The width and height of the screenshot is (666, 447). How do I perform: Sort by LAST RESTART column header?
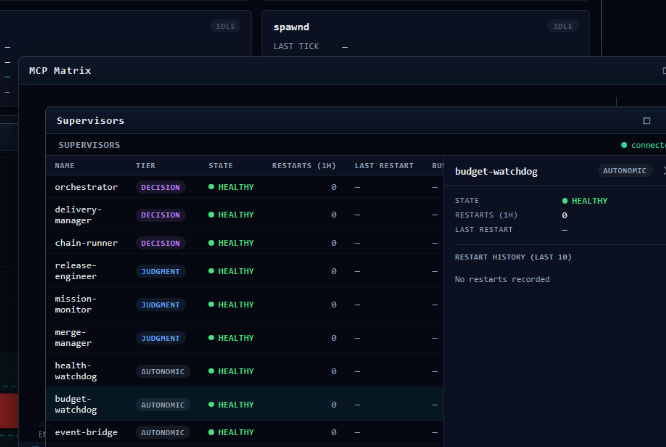tap(384, 166)
